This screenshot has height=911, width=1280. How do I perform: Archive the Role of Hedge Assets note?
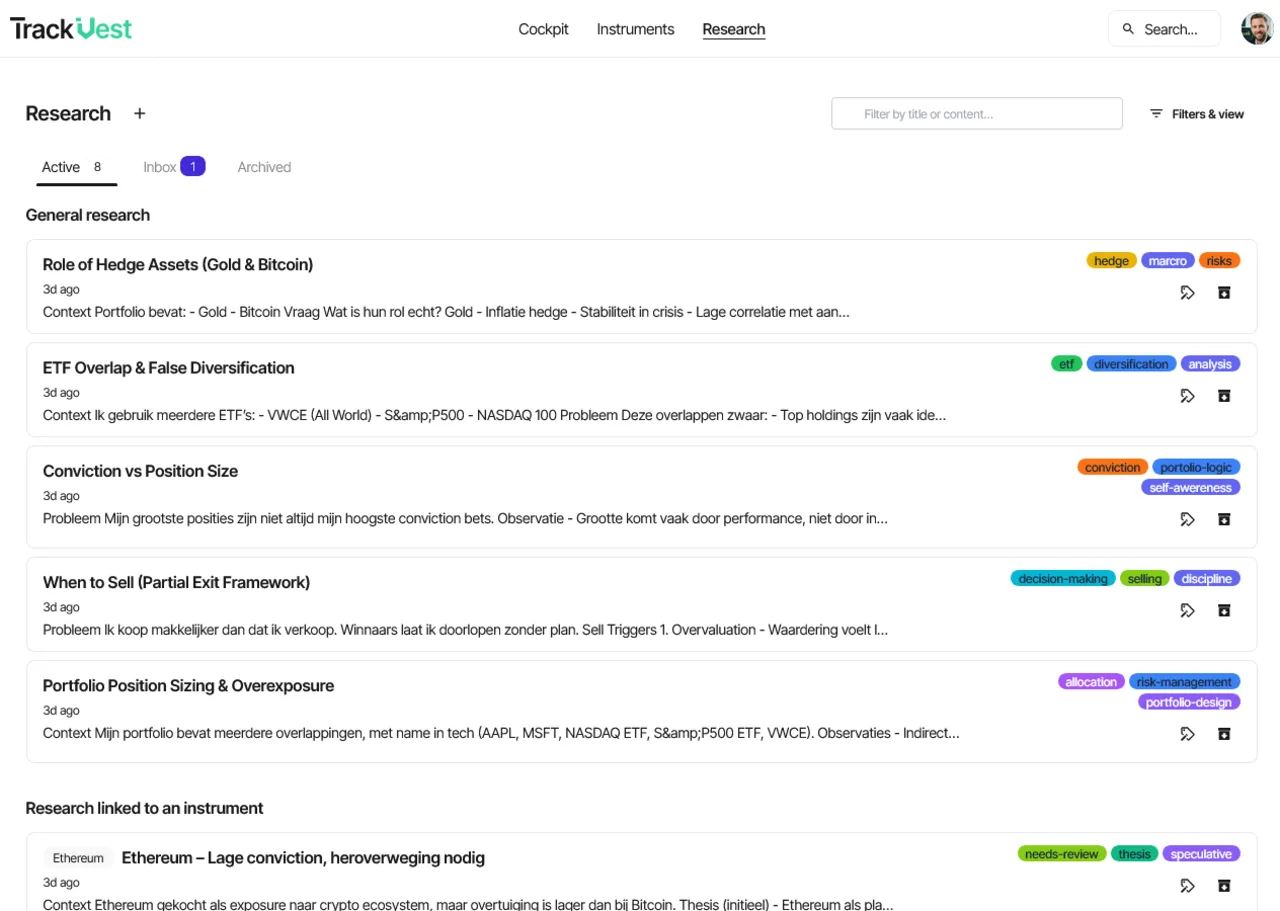1224,293
